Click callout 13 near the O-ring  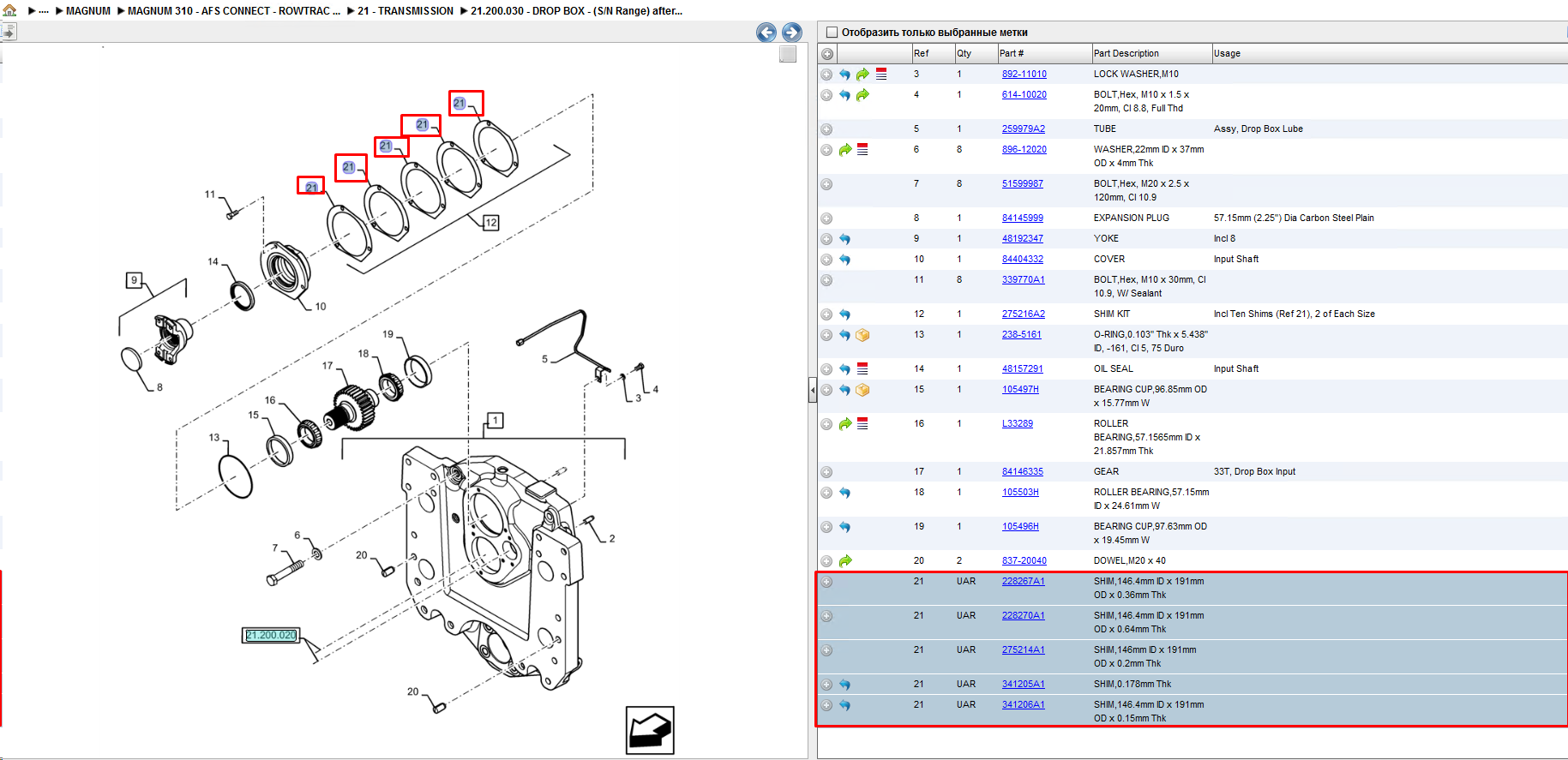(x=214, y=437)
